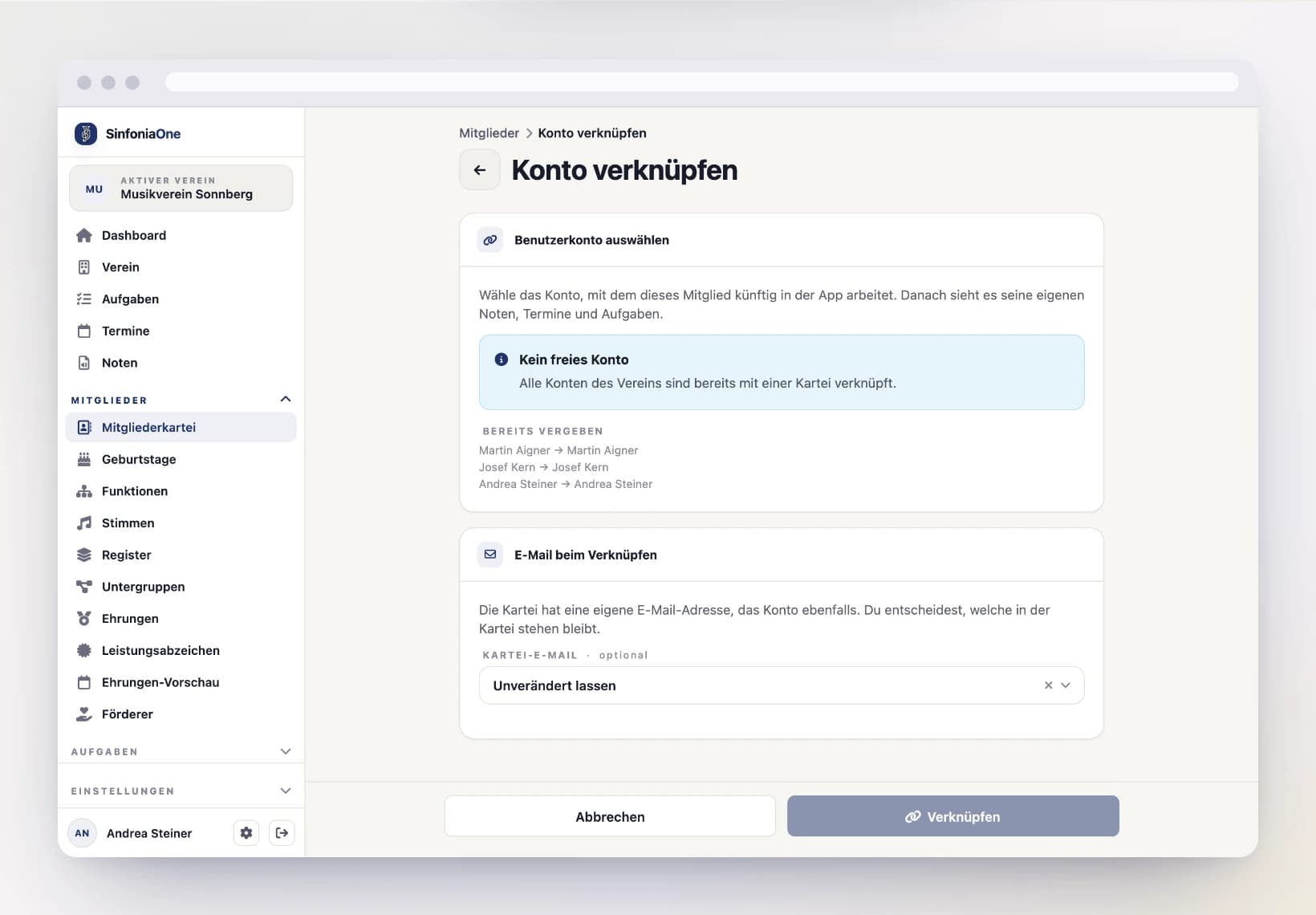Expand the Aufgaben sidebar section

tap(286, 751)
